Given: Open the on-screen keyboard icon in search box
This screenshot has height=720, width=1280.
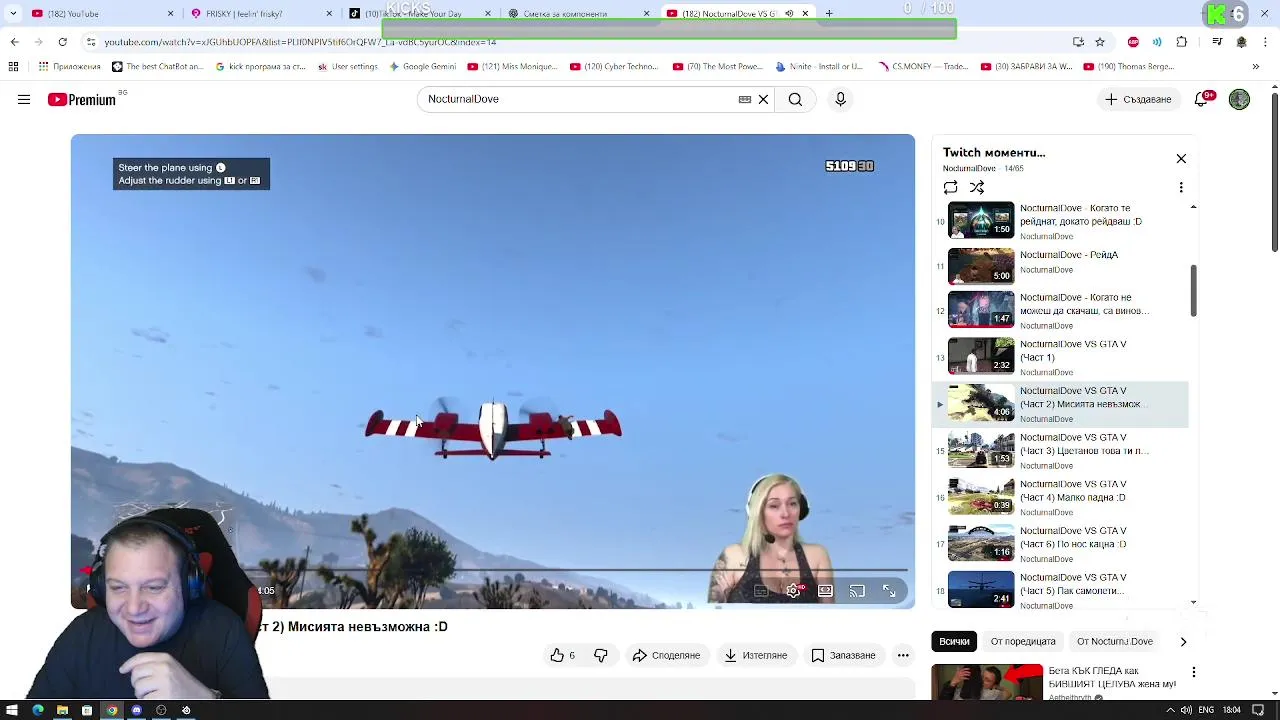Looking at the screenshot, I should click(x=744, y=99).
